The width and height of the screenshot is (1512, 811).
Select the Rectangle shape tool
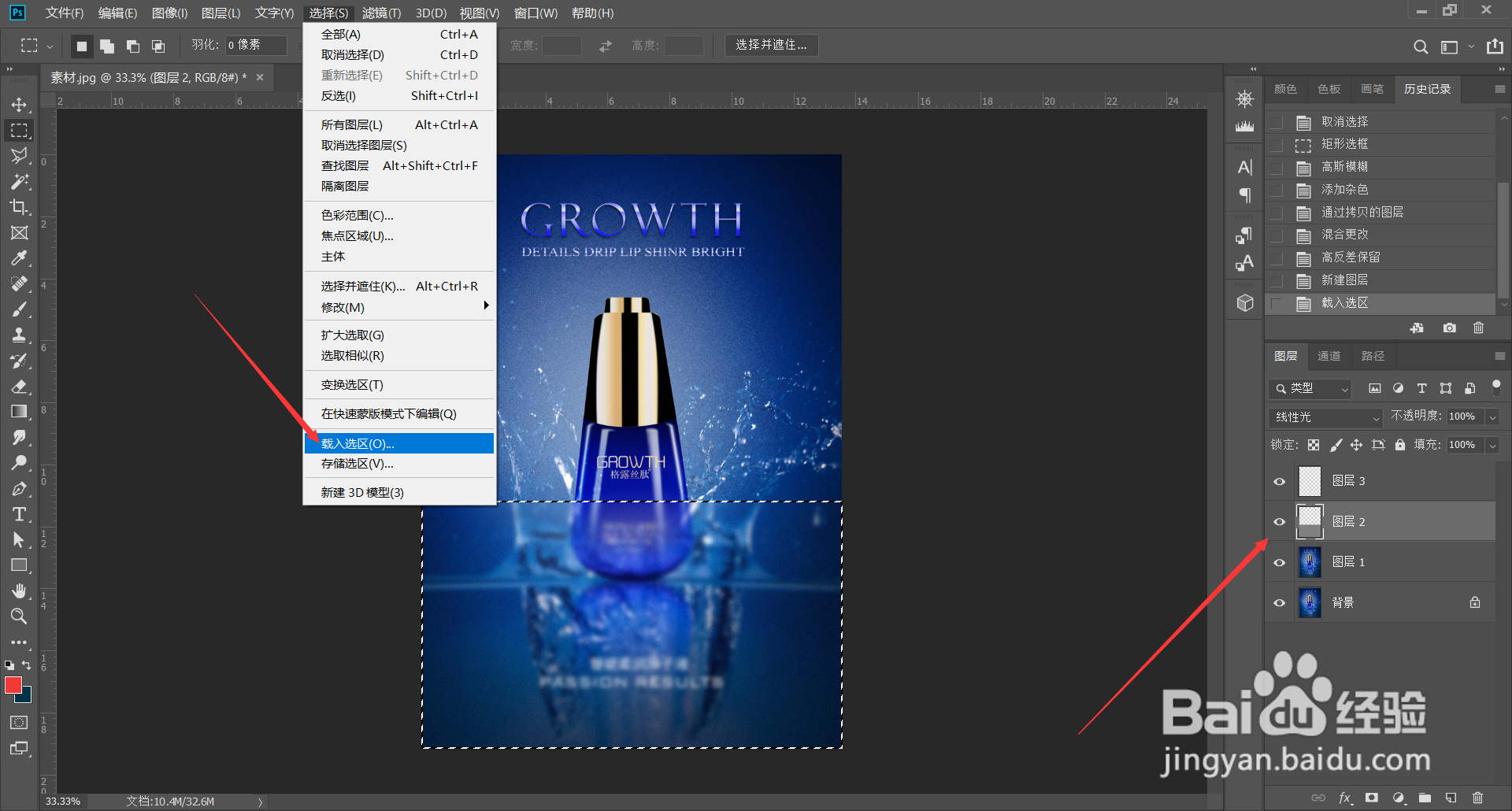click(19, 565)
